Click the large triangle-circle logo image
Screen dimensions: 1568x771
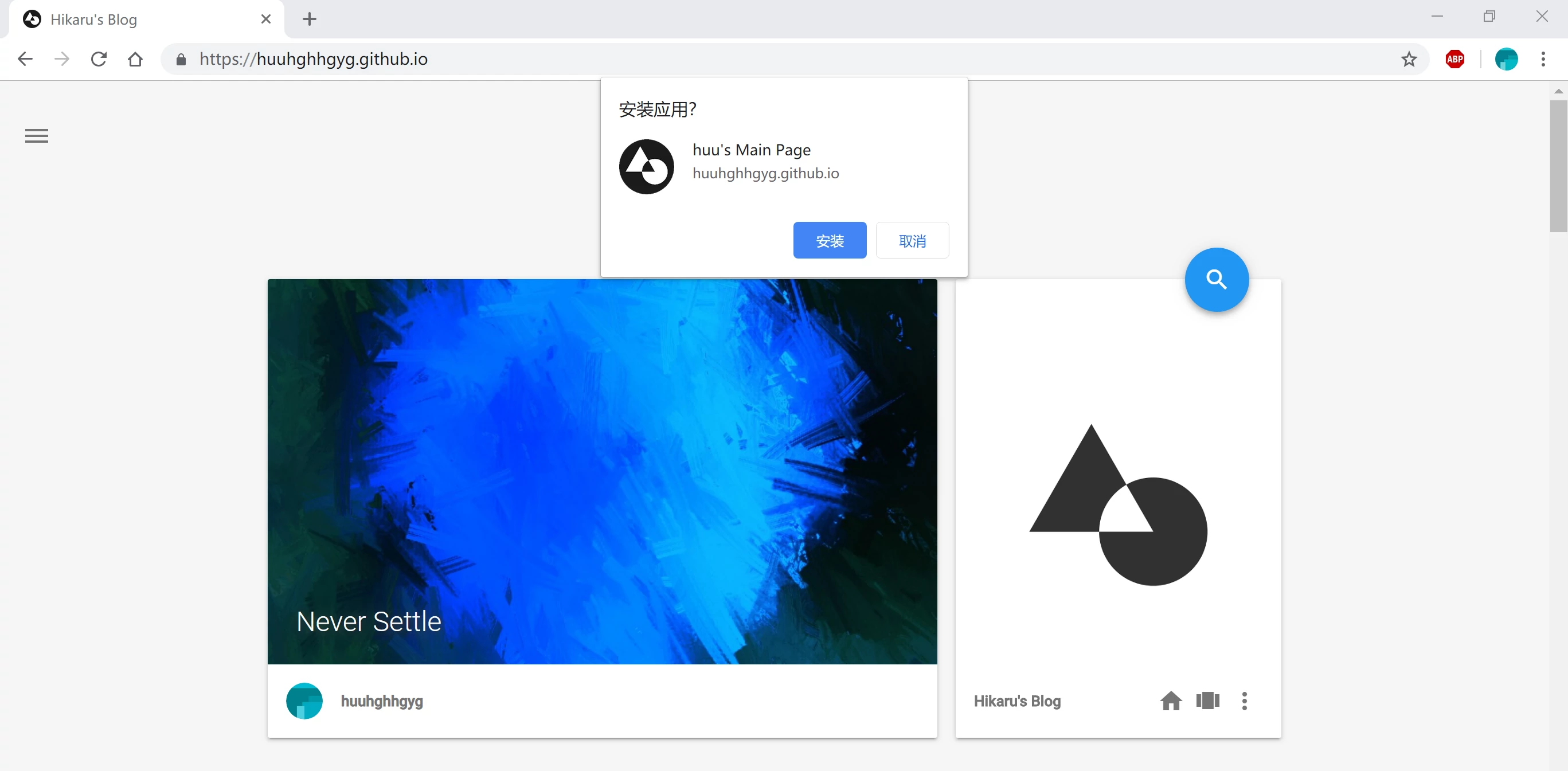(1117, 504)
